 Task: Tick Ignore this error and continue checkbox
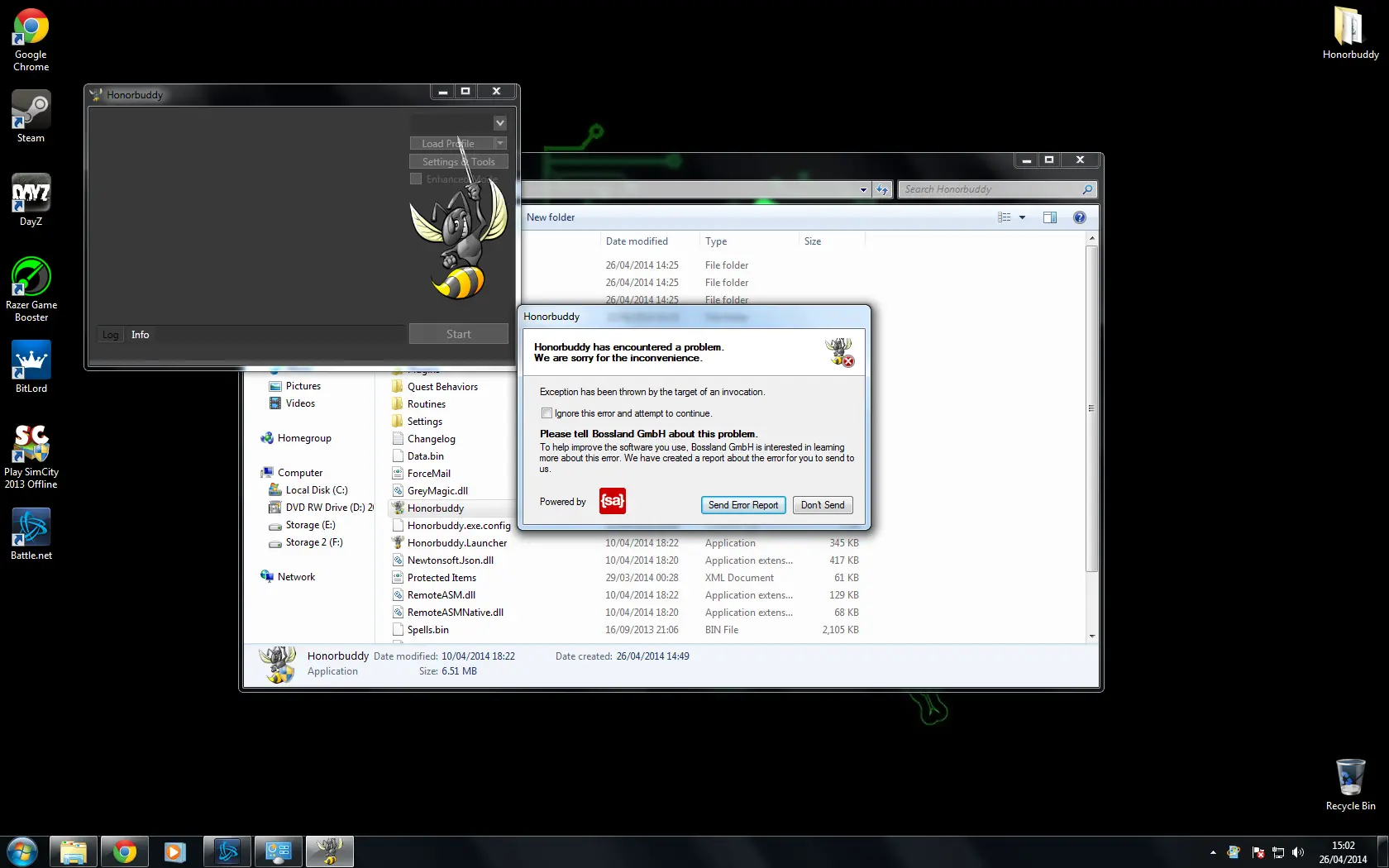547,413
